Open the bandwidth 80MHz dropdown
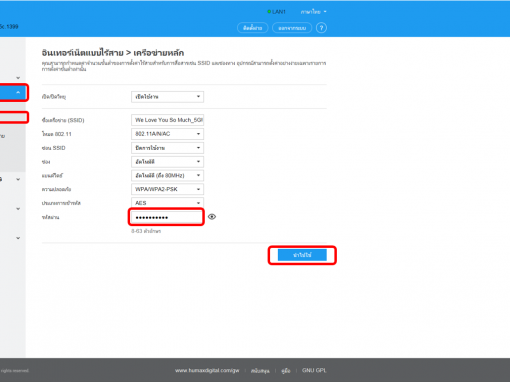Viewport: 510px width, 382px height. [167, 175]
